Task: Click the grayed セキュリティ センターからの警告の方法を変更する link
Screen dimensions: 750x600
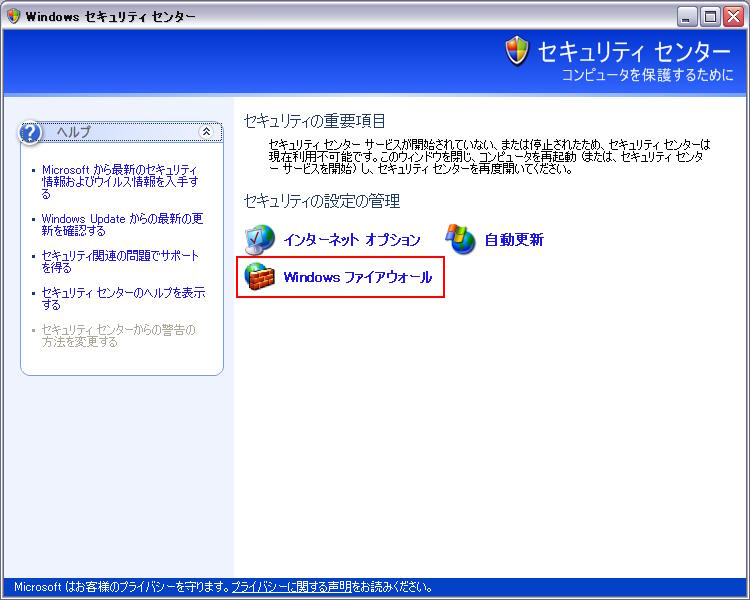Action: click(119, 335)
